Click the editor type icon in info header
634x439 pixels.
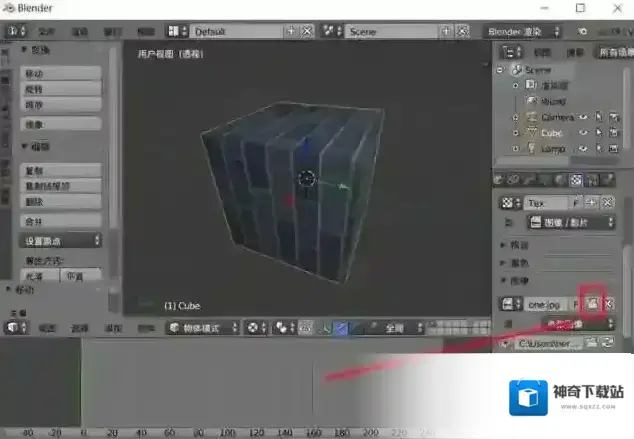point(14,31)
